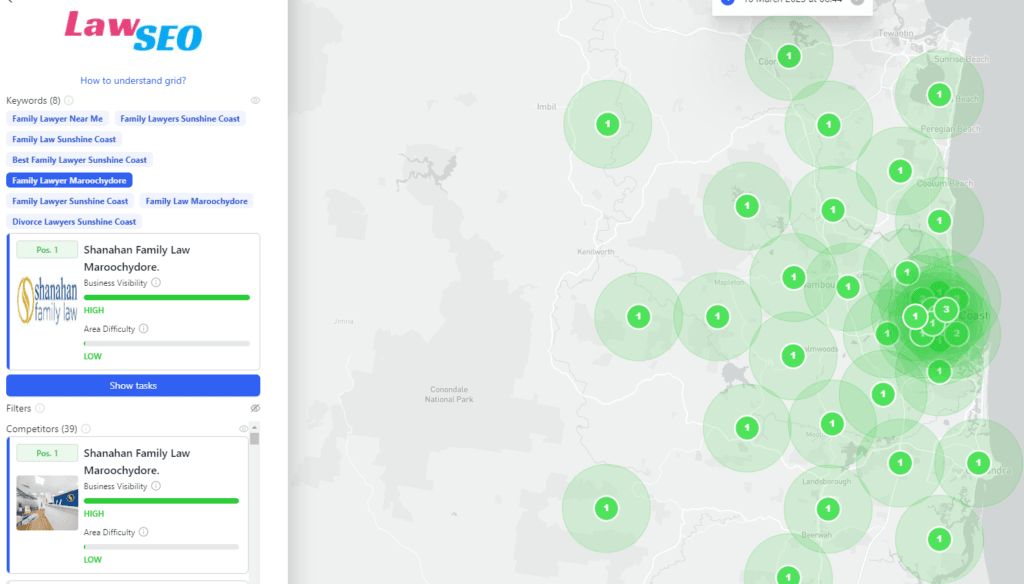Select the Family Lawyer Near Me keyword
Screen dimensions: 1024x584
[58, 119]
